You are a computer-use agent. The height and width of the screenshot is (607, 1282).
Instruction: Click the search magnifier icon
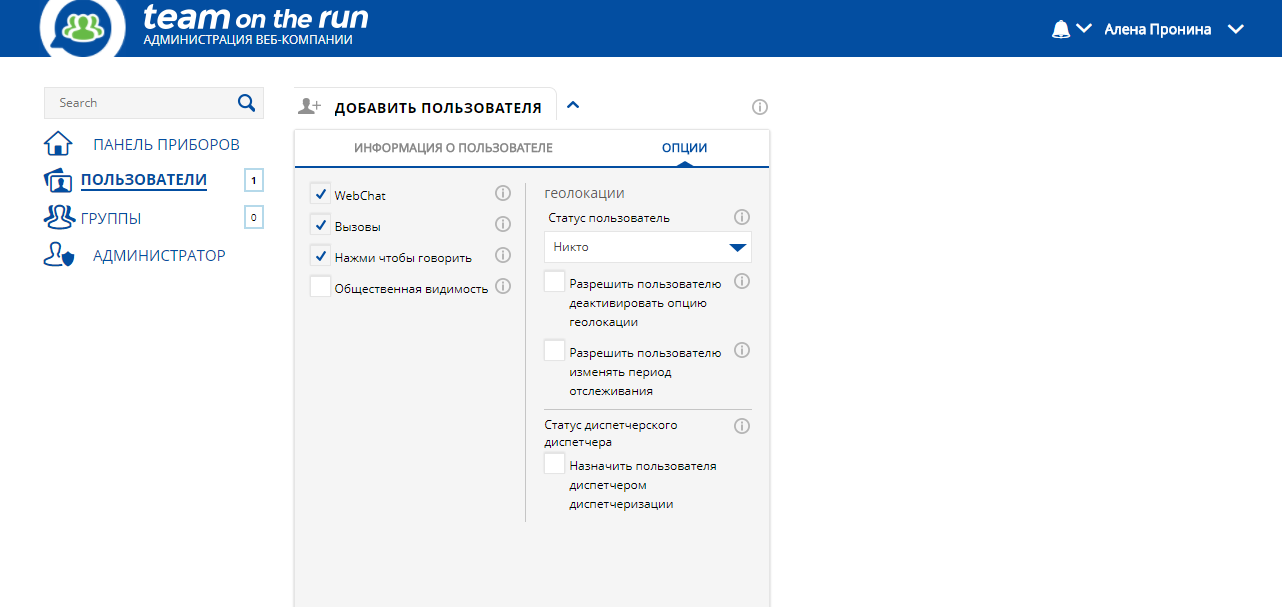pos(245,102)
